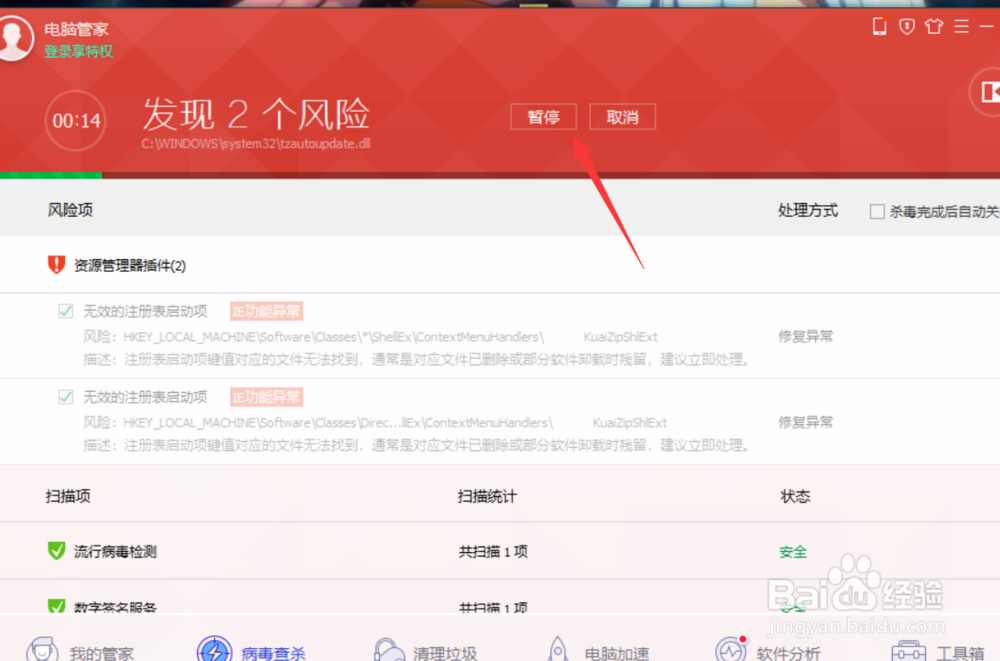Open the skin (shirt) icon
The height and width of the screenshot is (661, 1000).
(934, 26)
